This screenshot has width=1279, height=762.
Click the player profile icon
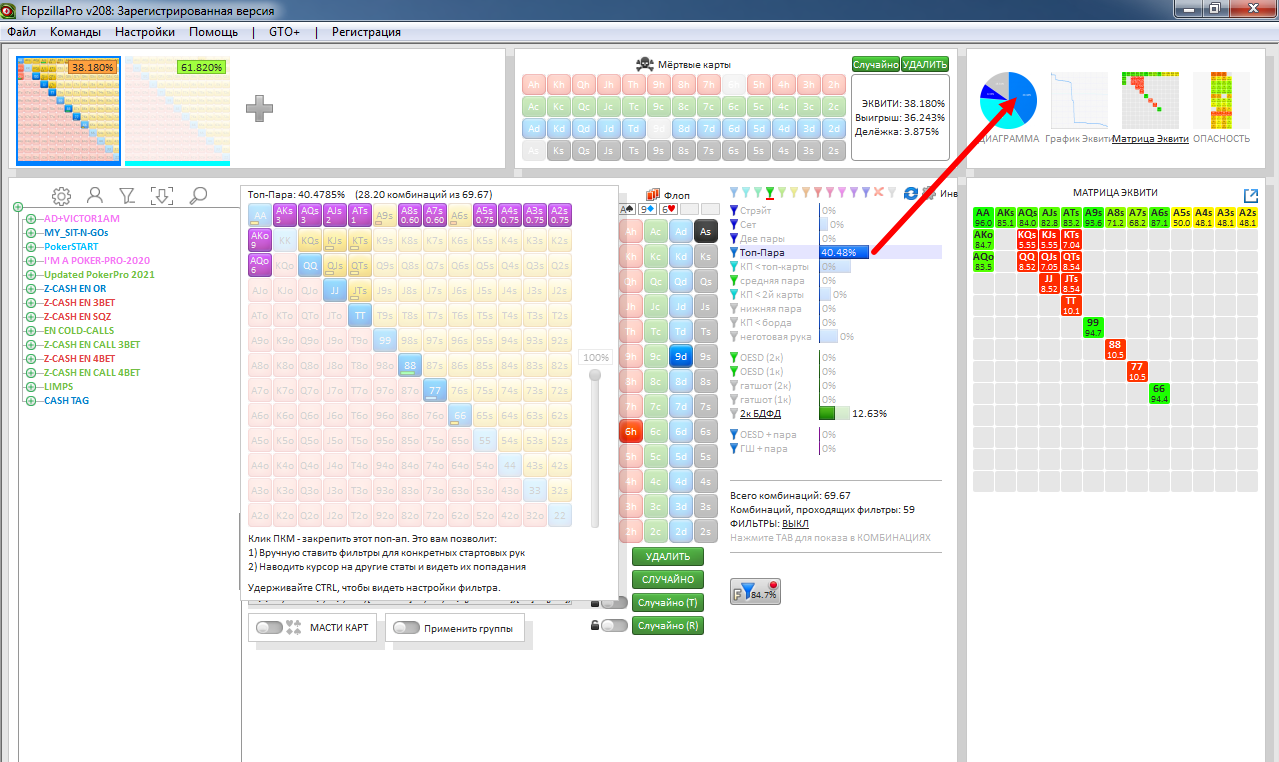click(x=94, y=196)
